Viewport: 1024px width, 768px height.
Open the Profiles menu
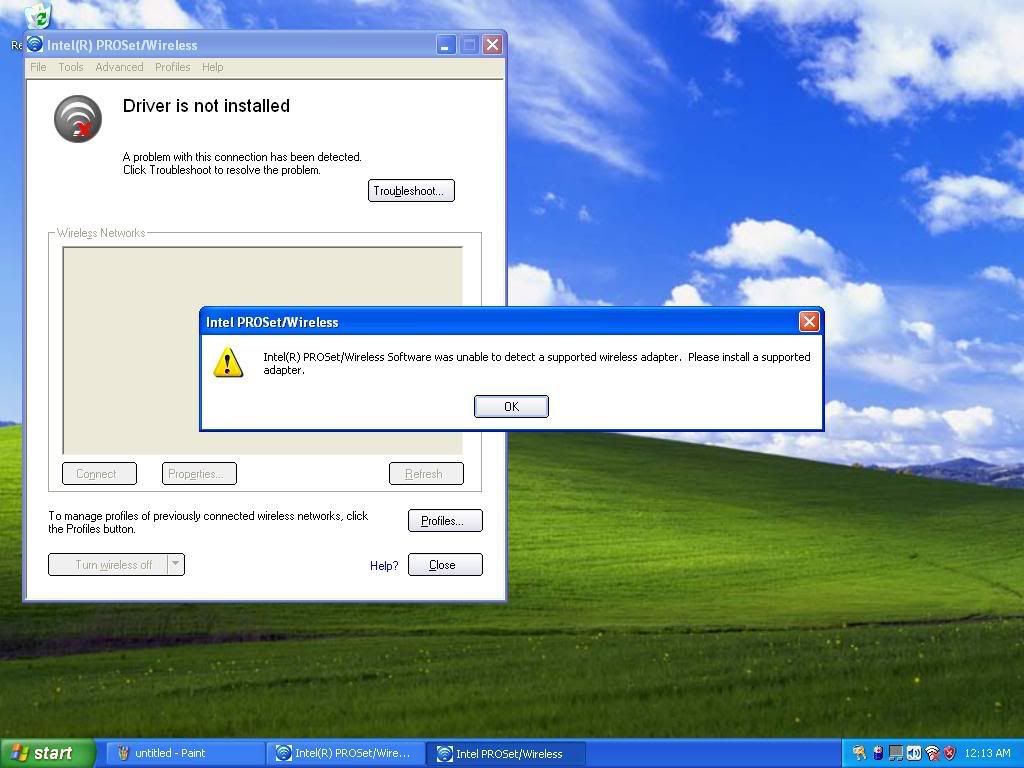[x=172, y=67]
